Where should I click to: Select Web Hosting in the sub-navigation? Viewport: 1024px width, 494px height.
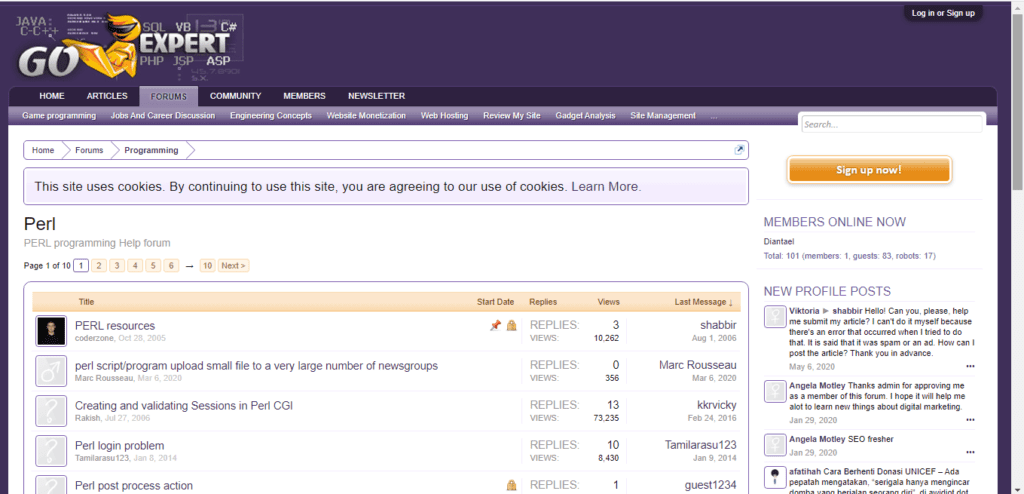pyautogui.click(x=444, y=116)
